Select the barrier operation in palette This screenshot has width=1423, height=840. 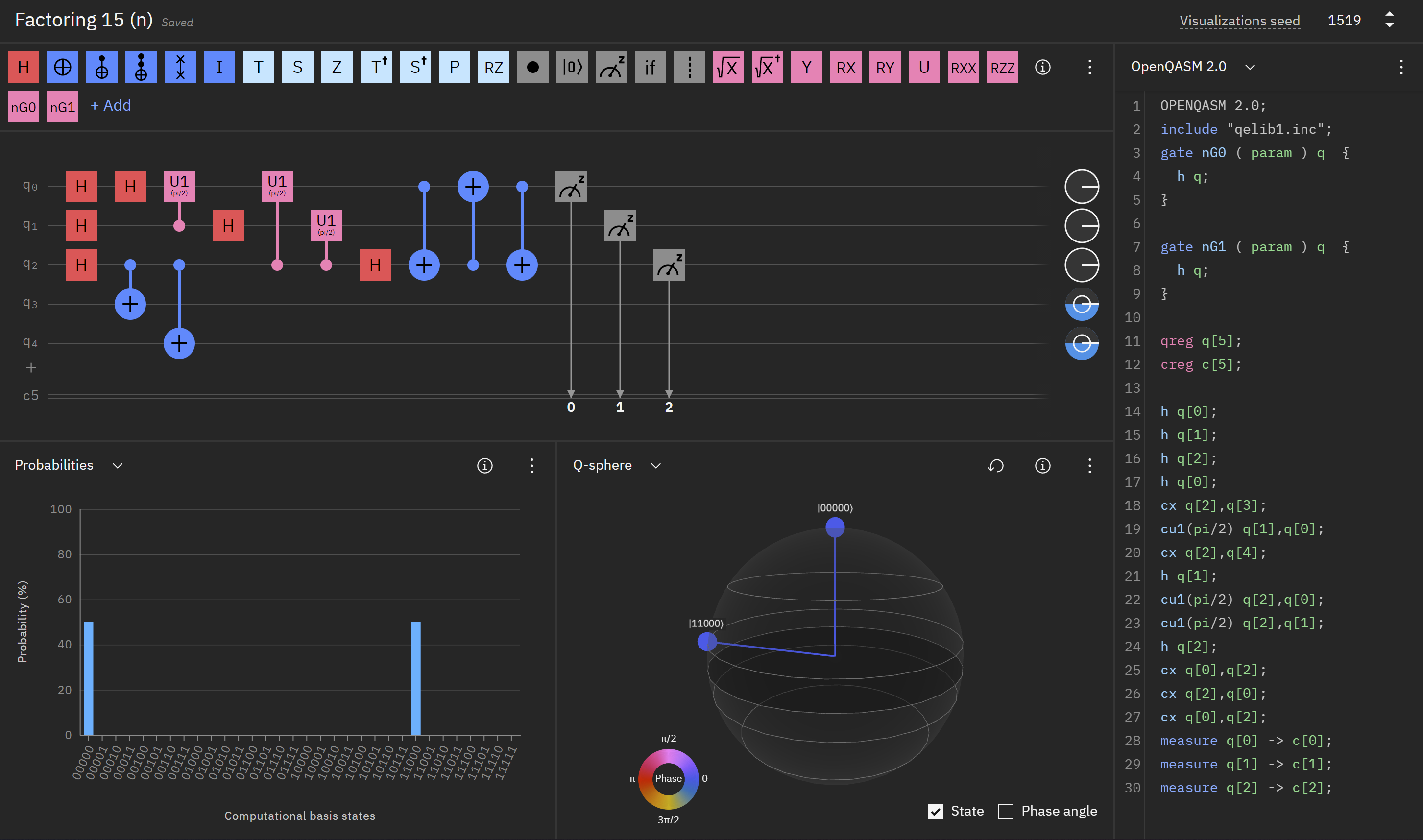689,68
